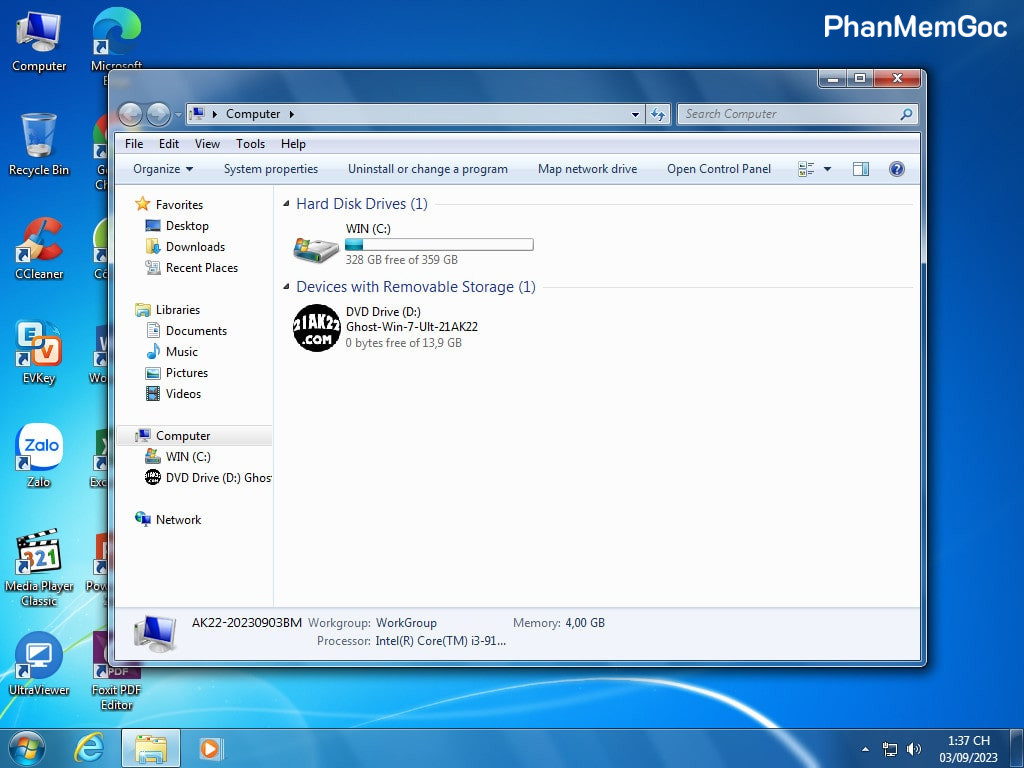Open the WIN (C:) hard disk drive

(316, 248)
